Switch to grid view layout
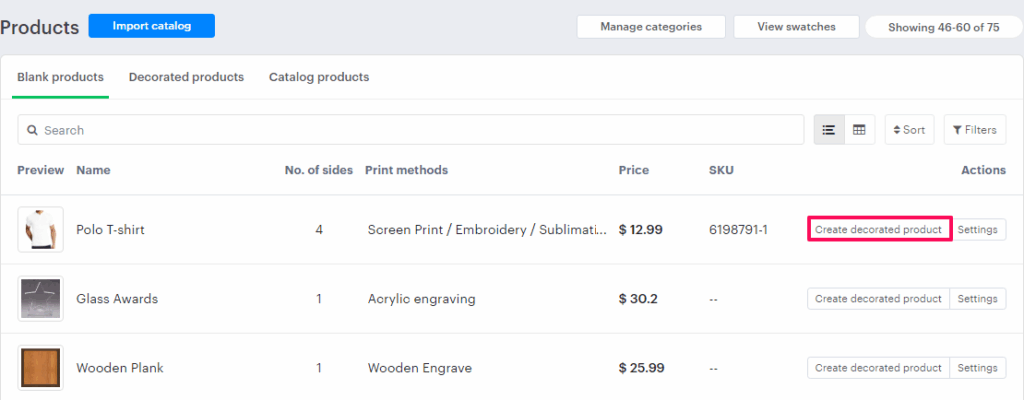The image size is (1024, 400). (859, 130)
